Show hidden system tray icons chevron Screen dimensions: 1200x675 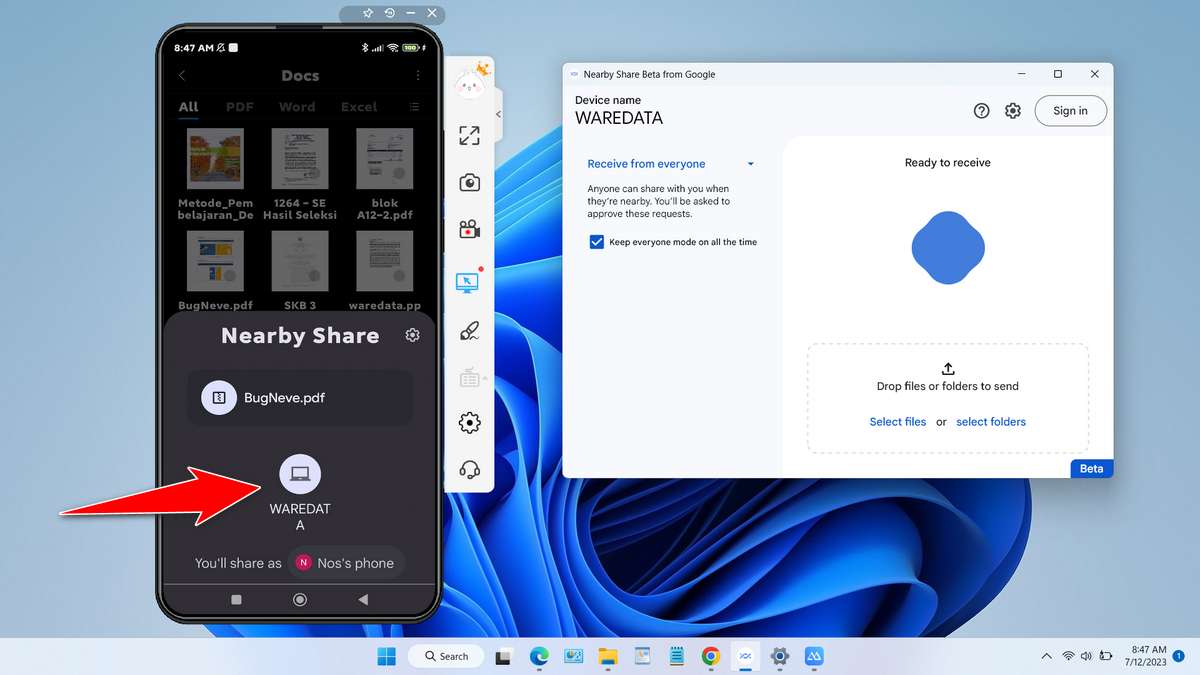pyautogui.click(x=1046, y=656)
